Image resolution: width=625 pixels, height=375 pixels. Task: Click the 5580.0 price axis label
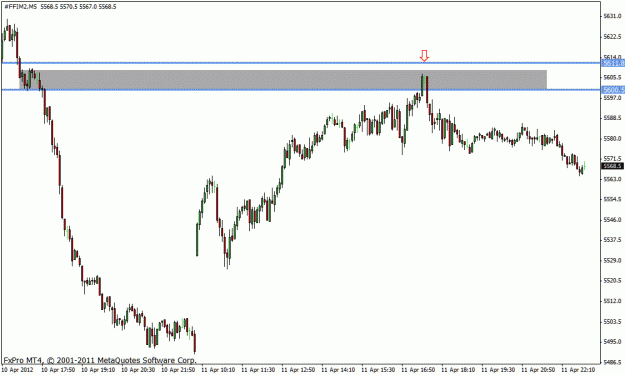click(613, 139)
